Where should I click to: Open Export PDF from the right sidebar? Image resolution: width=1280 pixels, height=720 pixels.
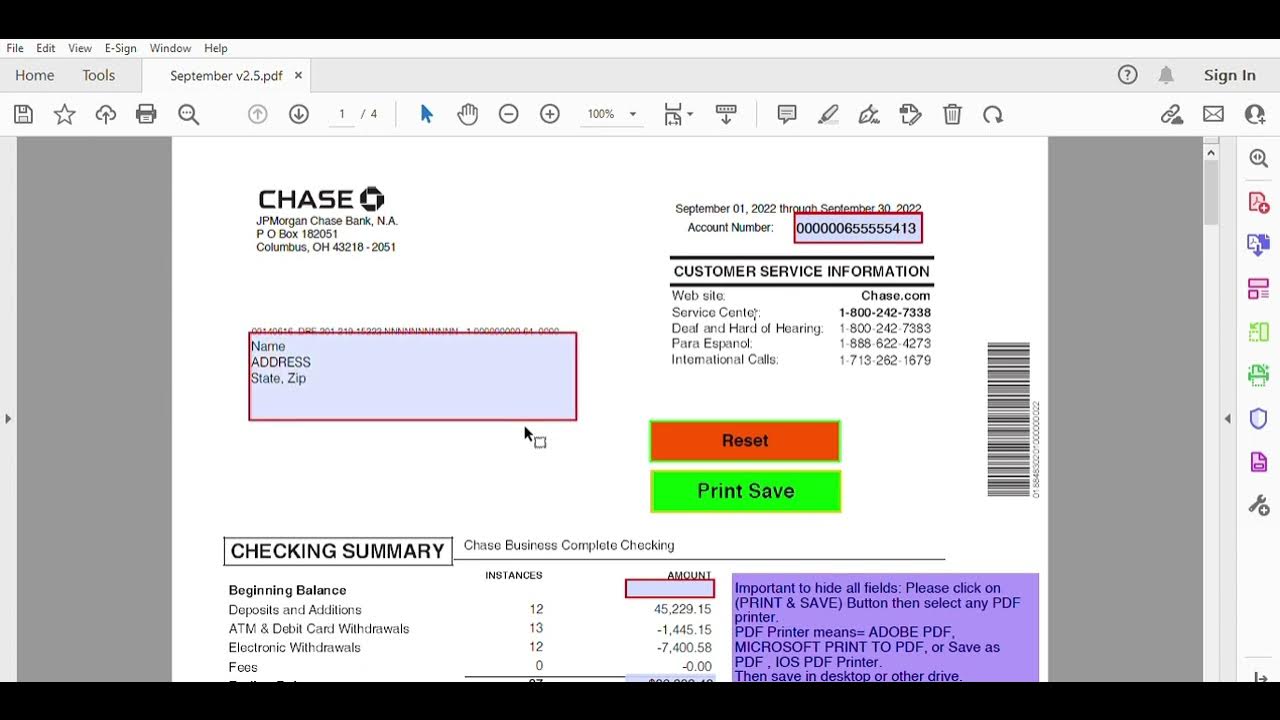click(x=1258, y=244)
